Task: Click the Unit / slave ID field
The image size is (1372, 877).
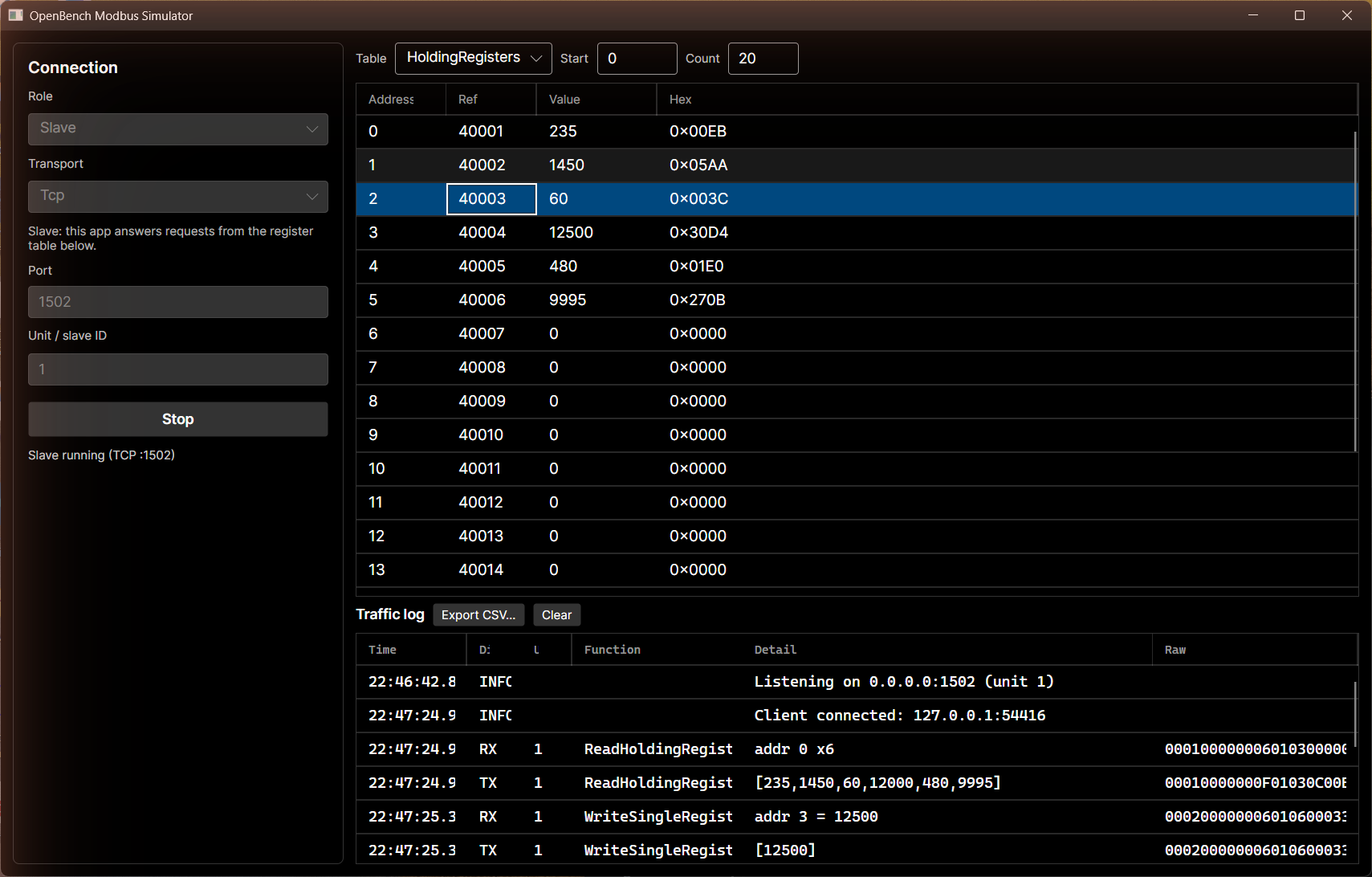Action: tap(178, 369)
